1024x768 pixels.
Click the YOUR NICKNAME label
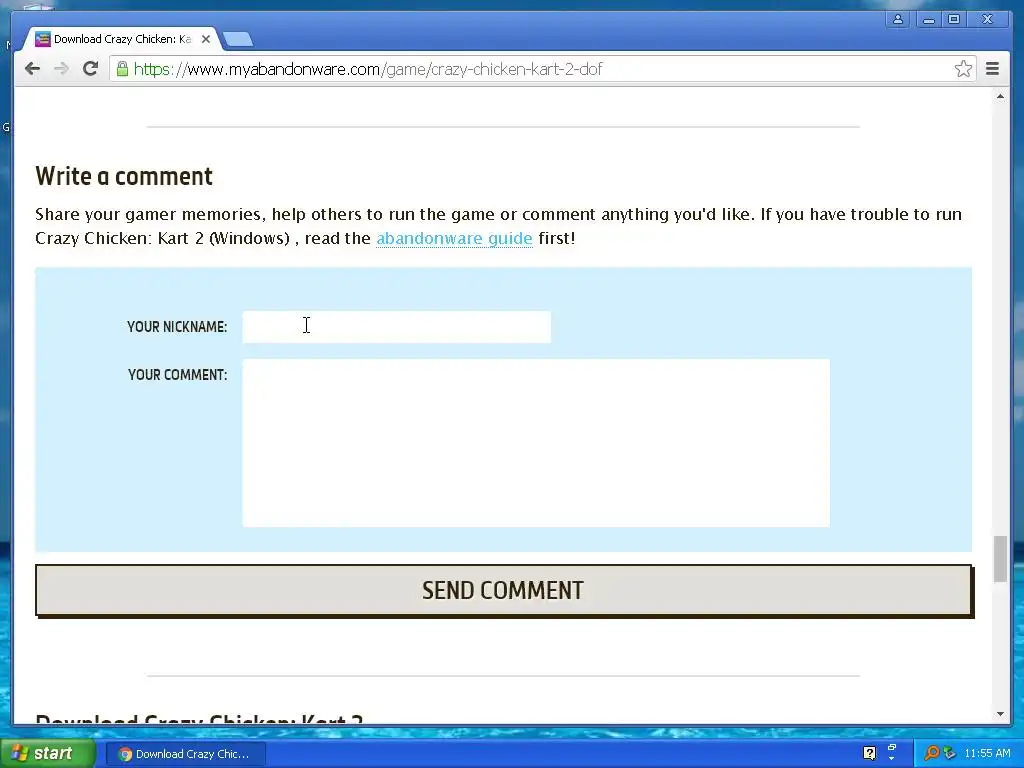click(x=177, y=327)
